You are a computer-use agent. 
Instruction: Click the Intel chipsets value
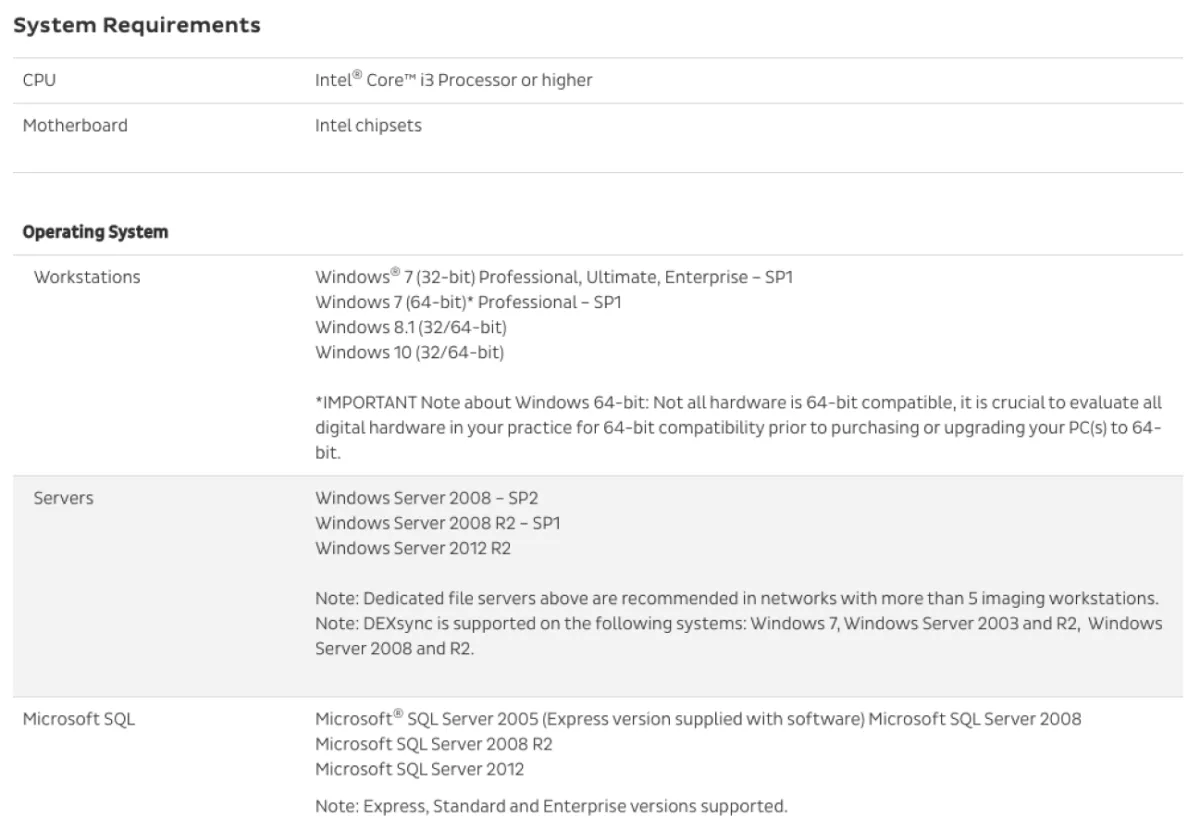click(368, 127)
